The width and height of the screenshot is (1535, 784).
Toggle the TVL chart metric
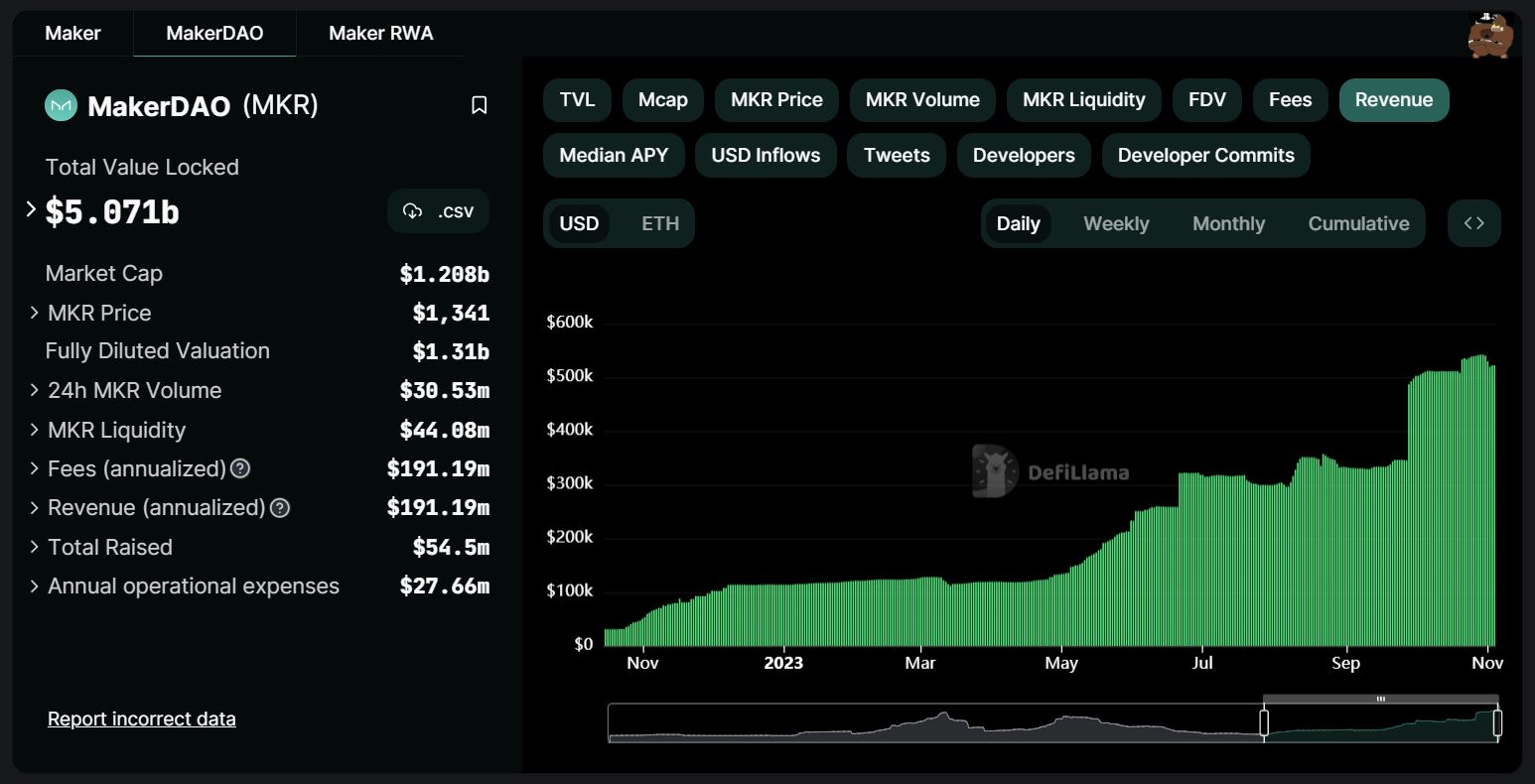[x=577, y=100]
